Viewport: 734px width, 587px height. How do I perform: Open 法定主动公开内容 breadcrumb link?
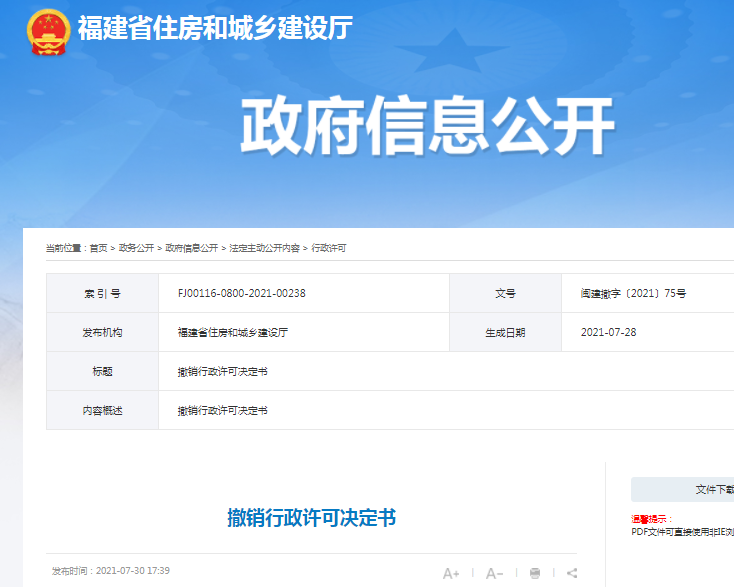tap(264, 248)
